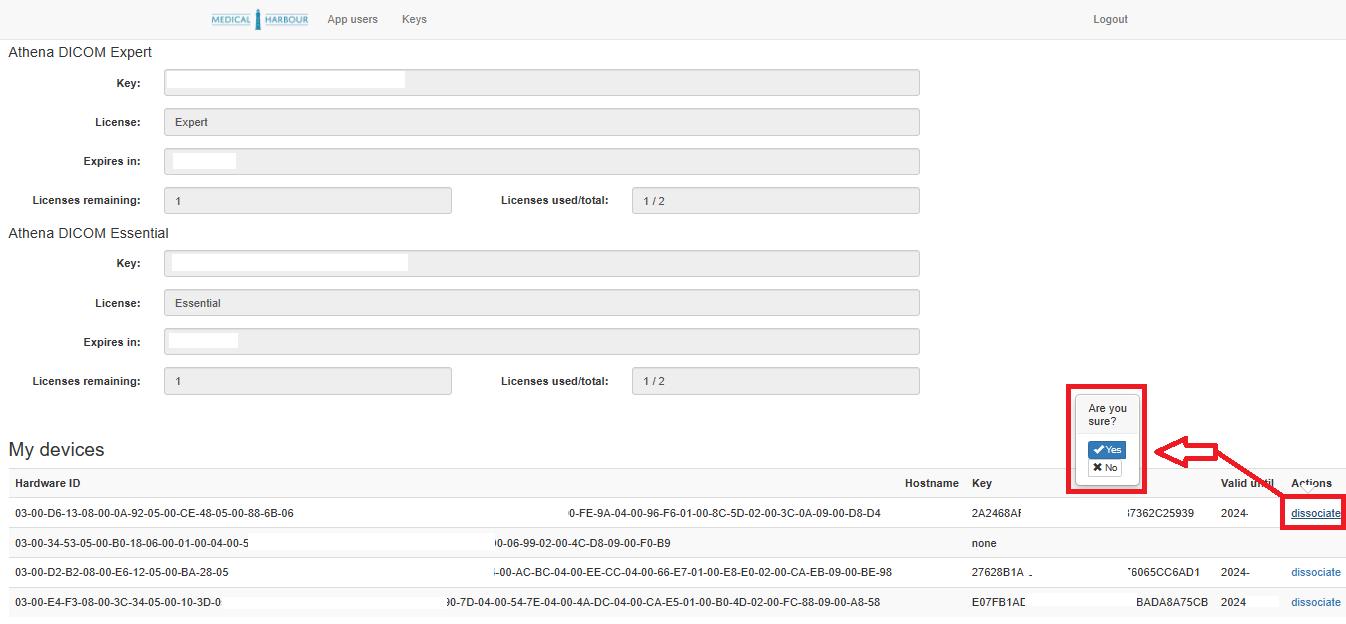Viewport: 1346px width, 624px height.
Task: Click the Expert License field
Action: tap(541, 122)
